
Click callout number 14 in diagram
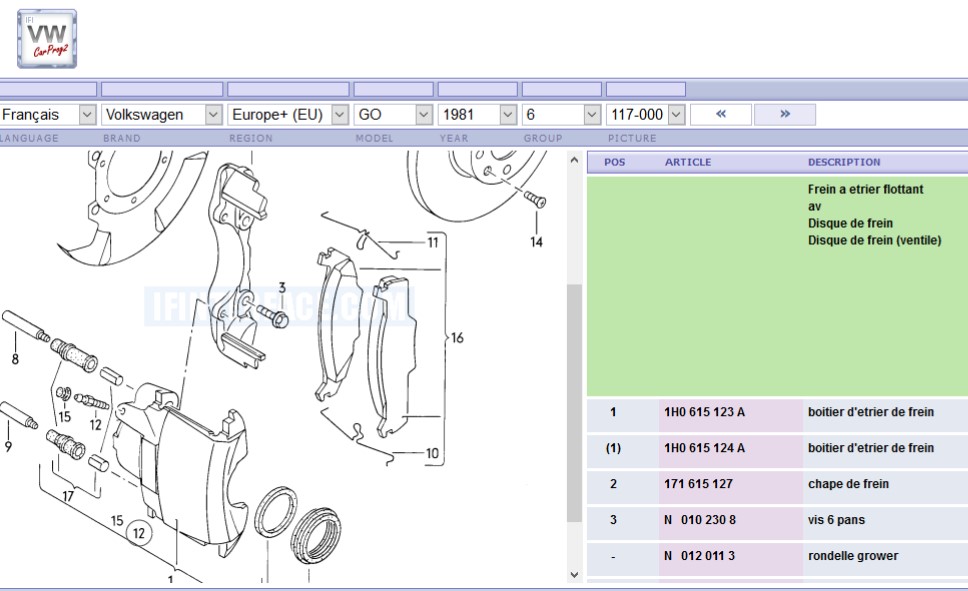536,242
